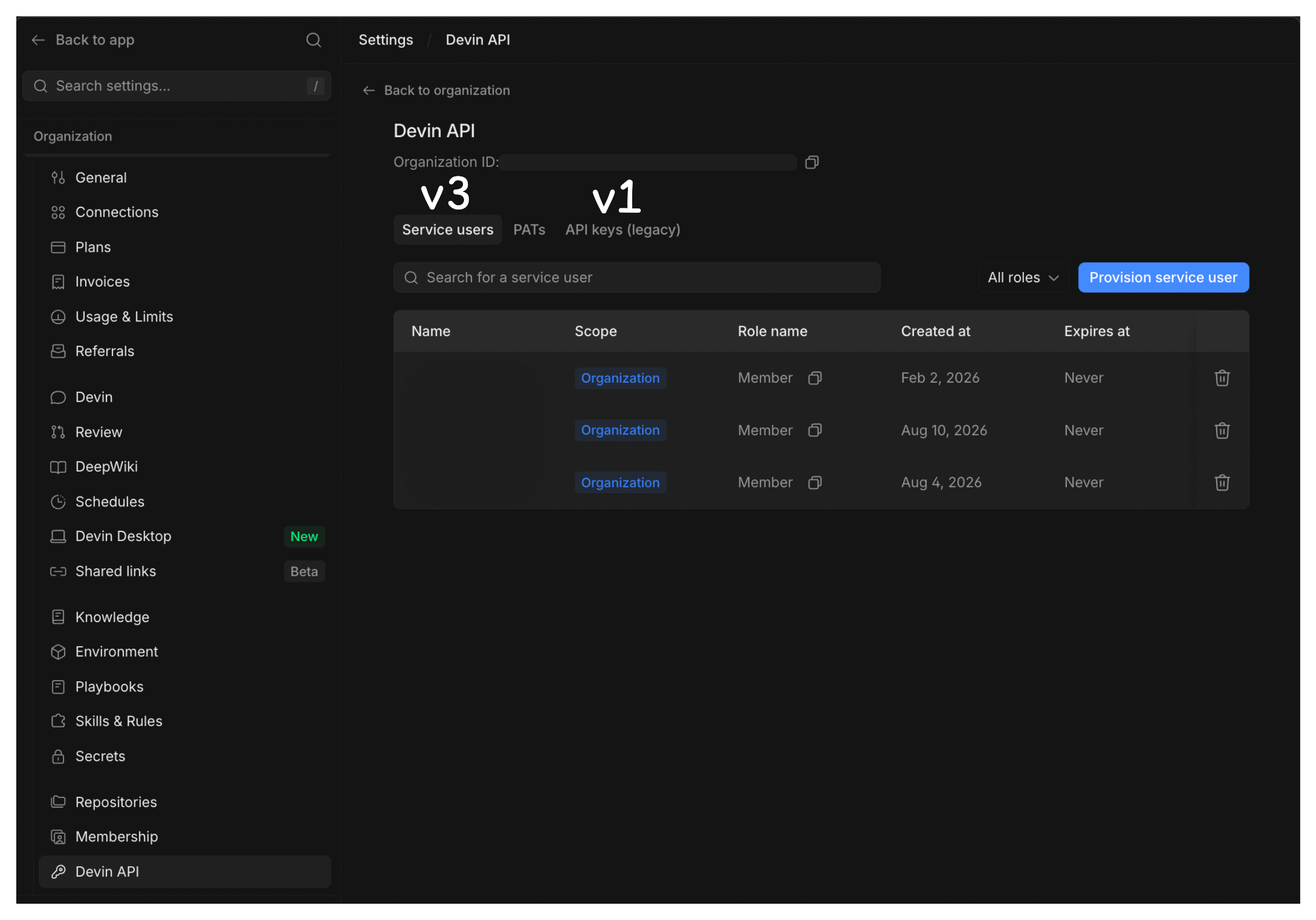Open the All roles filter dropdown
Image resolution: width=1316 pixels, height=920 pixels.
1022,278
